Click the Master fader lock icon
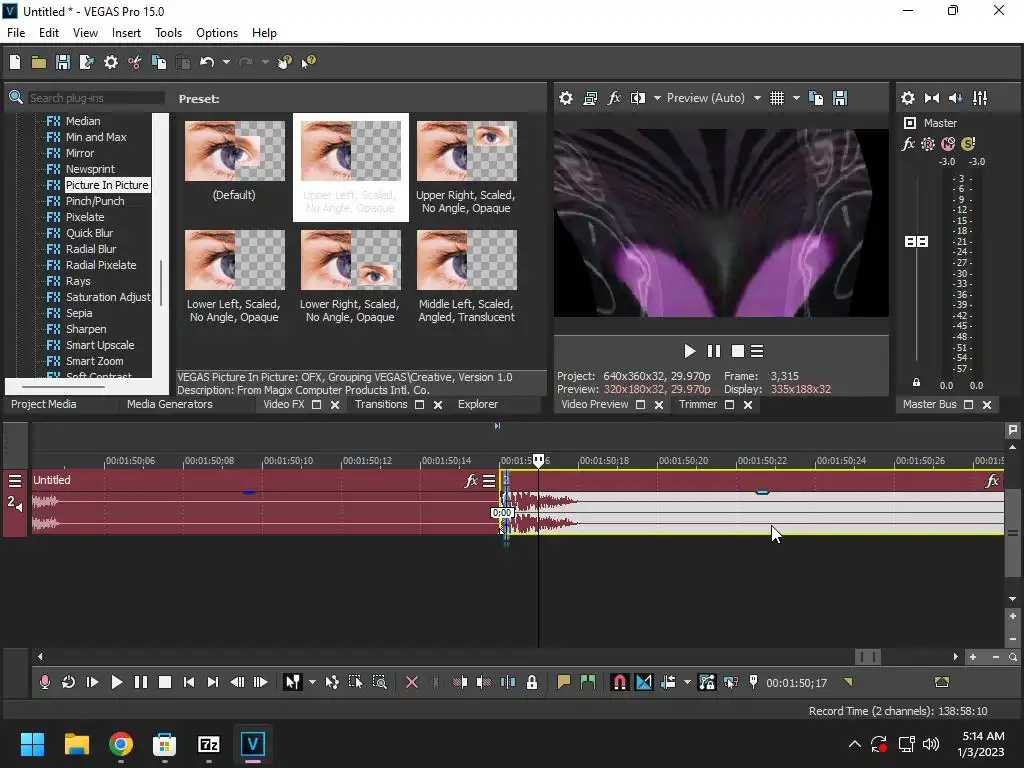Image resolution: width=1024 pixels, height=768 pixels. click(x=916, y=383)
